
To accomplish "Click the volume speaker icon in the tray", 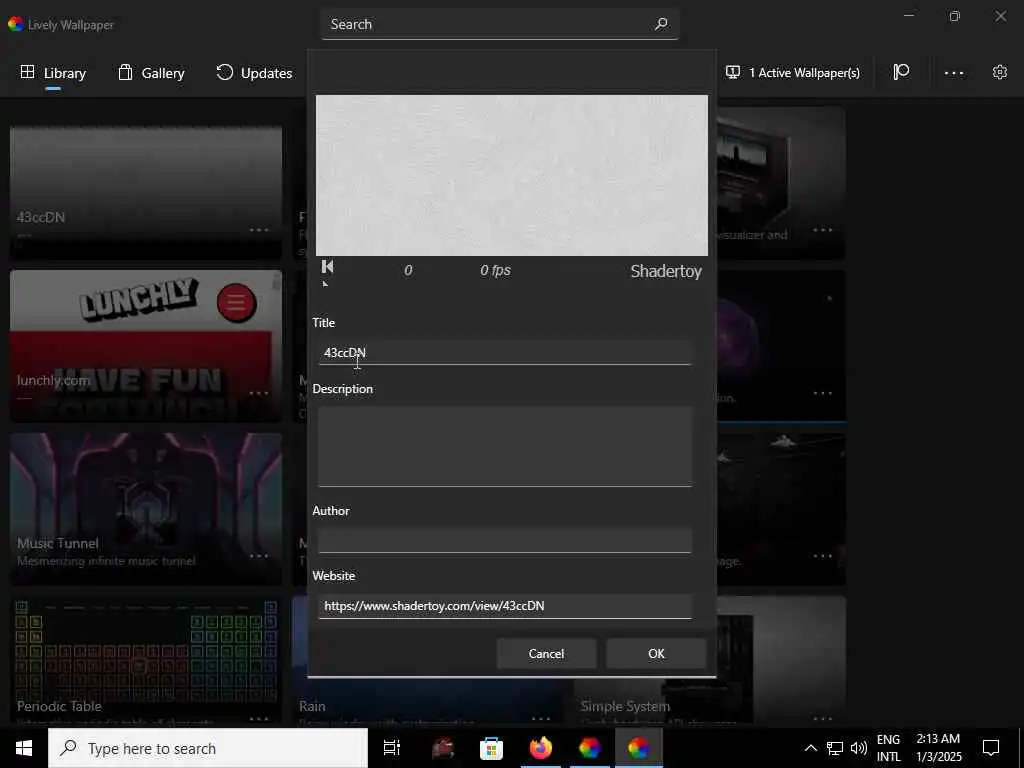I will click(859, 748).
